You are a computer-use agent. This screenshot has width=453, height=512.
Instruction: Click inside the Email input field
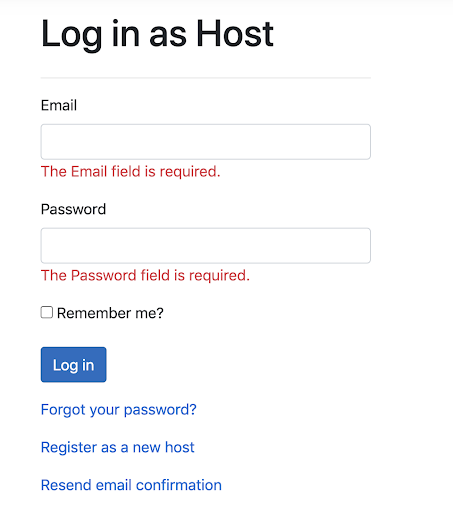[x=206, y=142]
